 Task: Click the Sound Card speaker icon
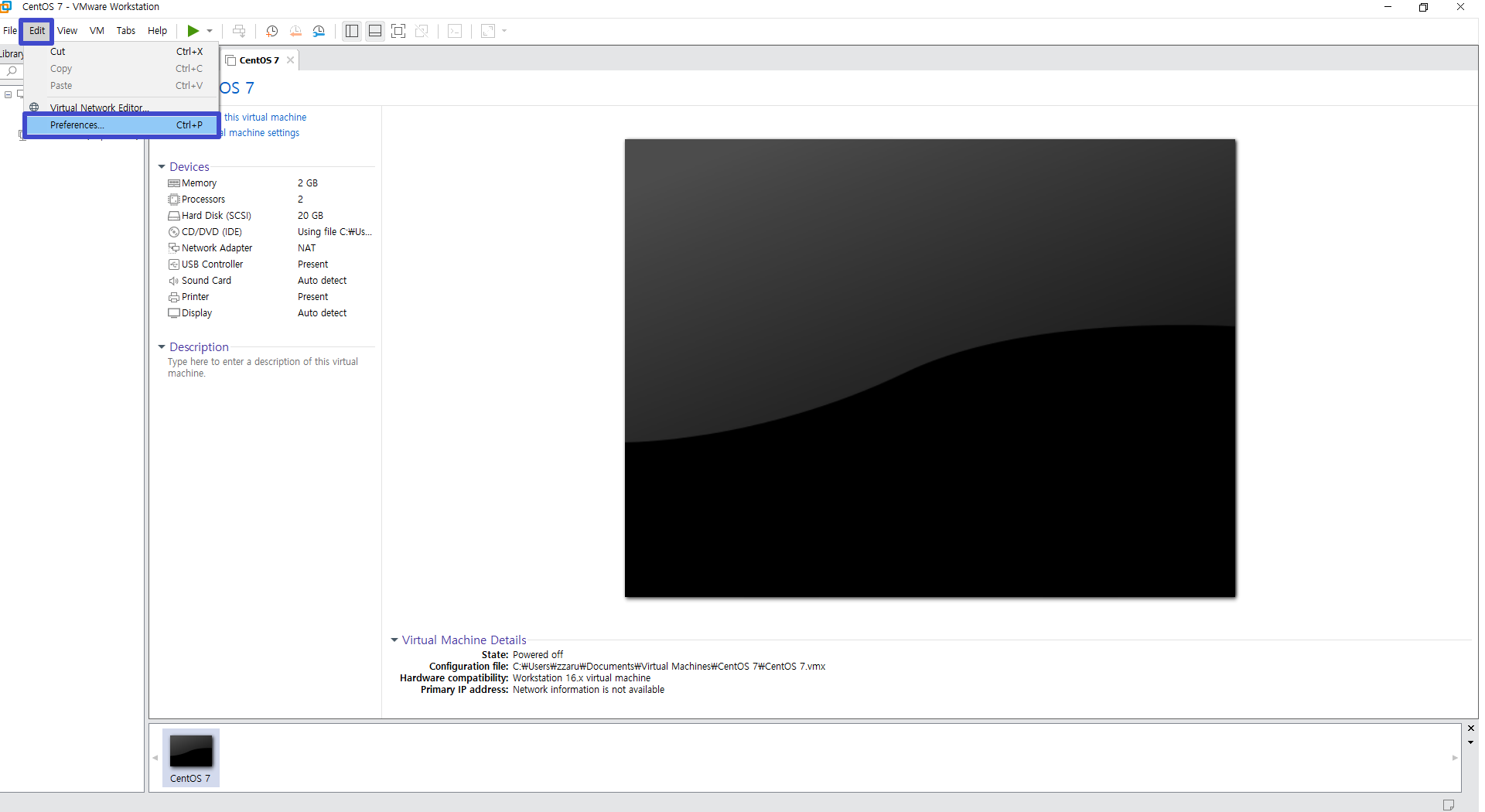point(174,281)
